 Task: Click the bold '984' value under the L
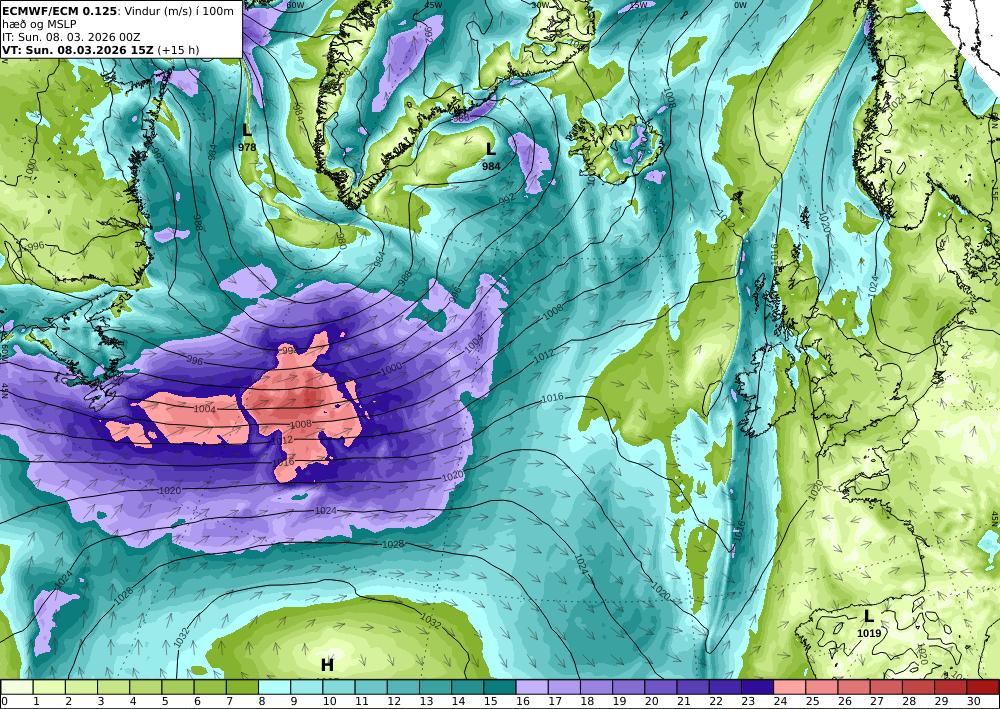[x=491, y=166]
